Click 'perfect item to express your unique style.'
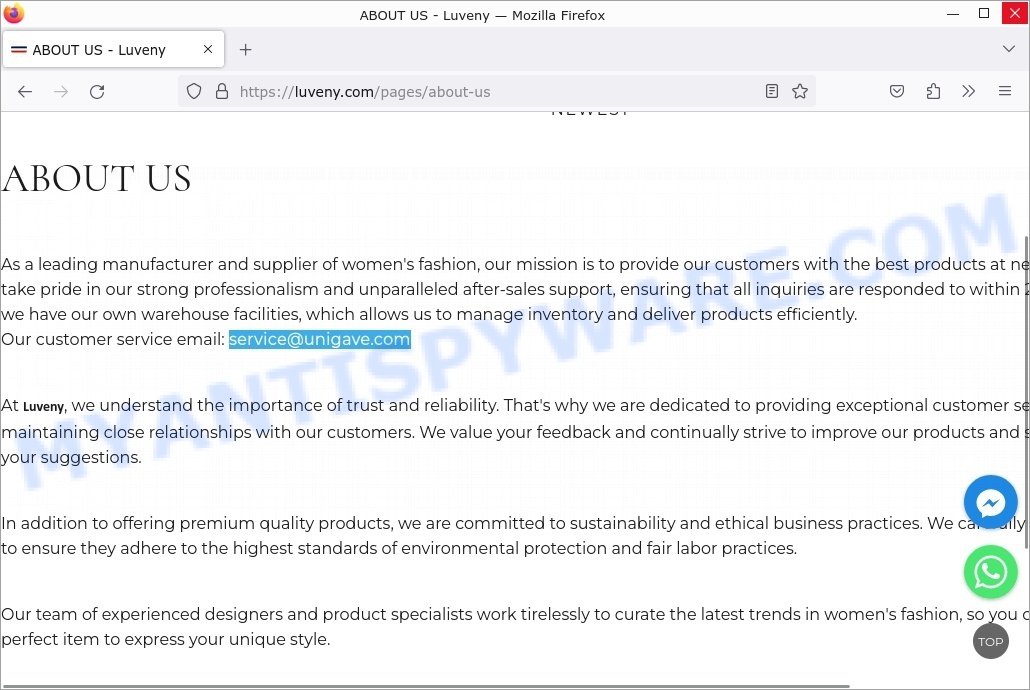The width and height of the screenshot is (1030, 690). (166, 639)
